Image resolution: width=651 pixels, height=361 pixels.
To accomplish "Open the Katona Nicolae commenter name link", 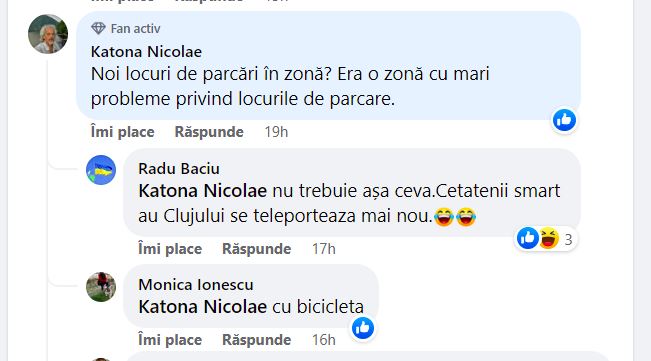I will pyautogui.click(x=146, y=52).
